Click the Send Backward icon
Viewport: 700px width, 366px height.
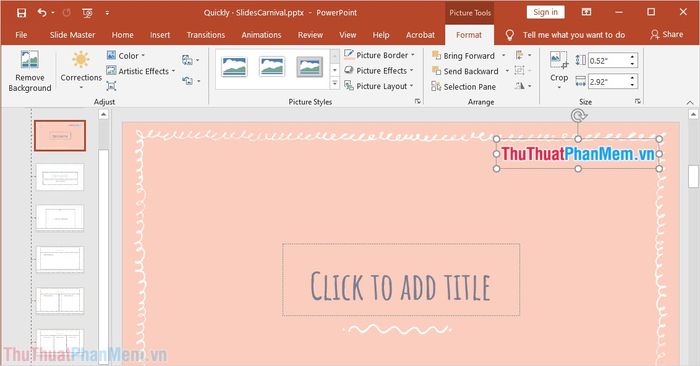click(436, 71)
